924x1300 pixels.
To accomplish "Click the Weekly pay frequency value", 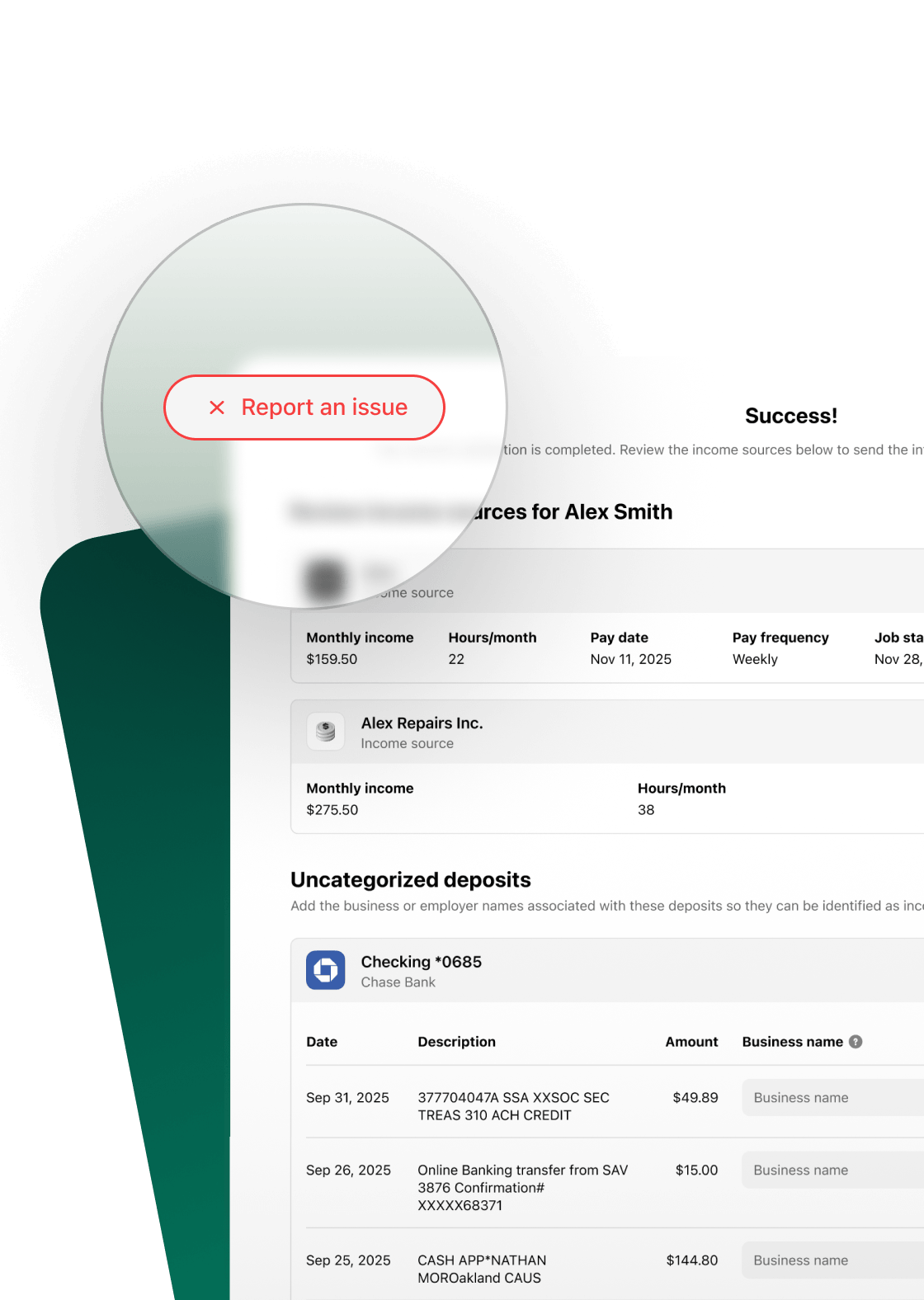I will [x=755, y=659].
